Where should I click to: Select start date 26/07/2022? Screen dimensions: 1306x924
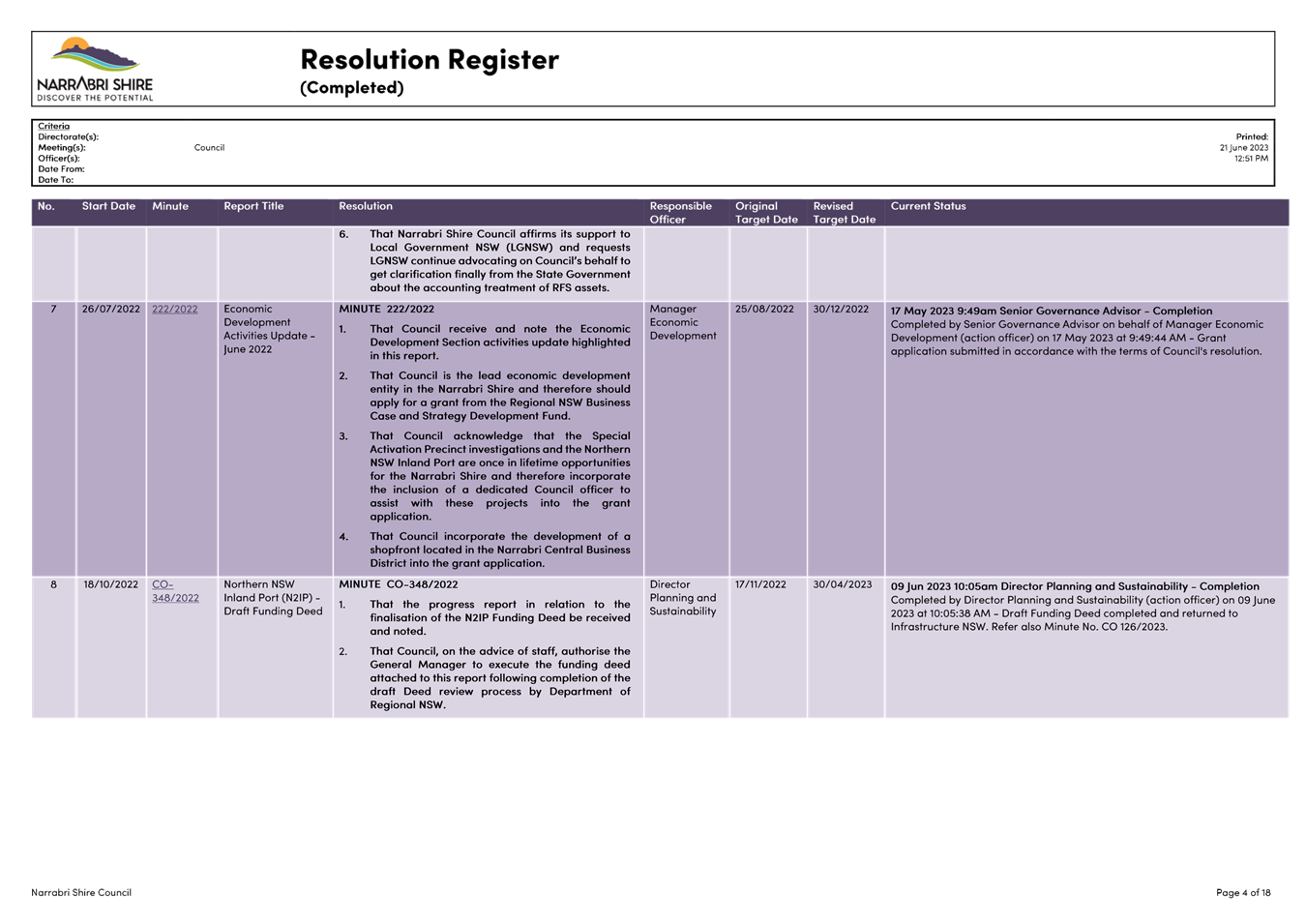click(x=111, y=310)
